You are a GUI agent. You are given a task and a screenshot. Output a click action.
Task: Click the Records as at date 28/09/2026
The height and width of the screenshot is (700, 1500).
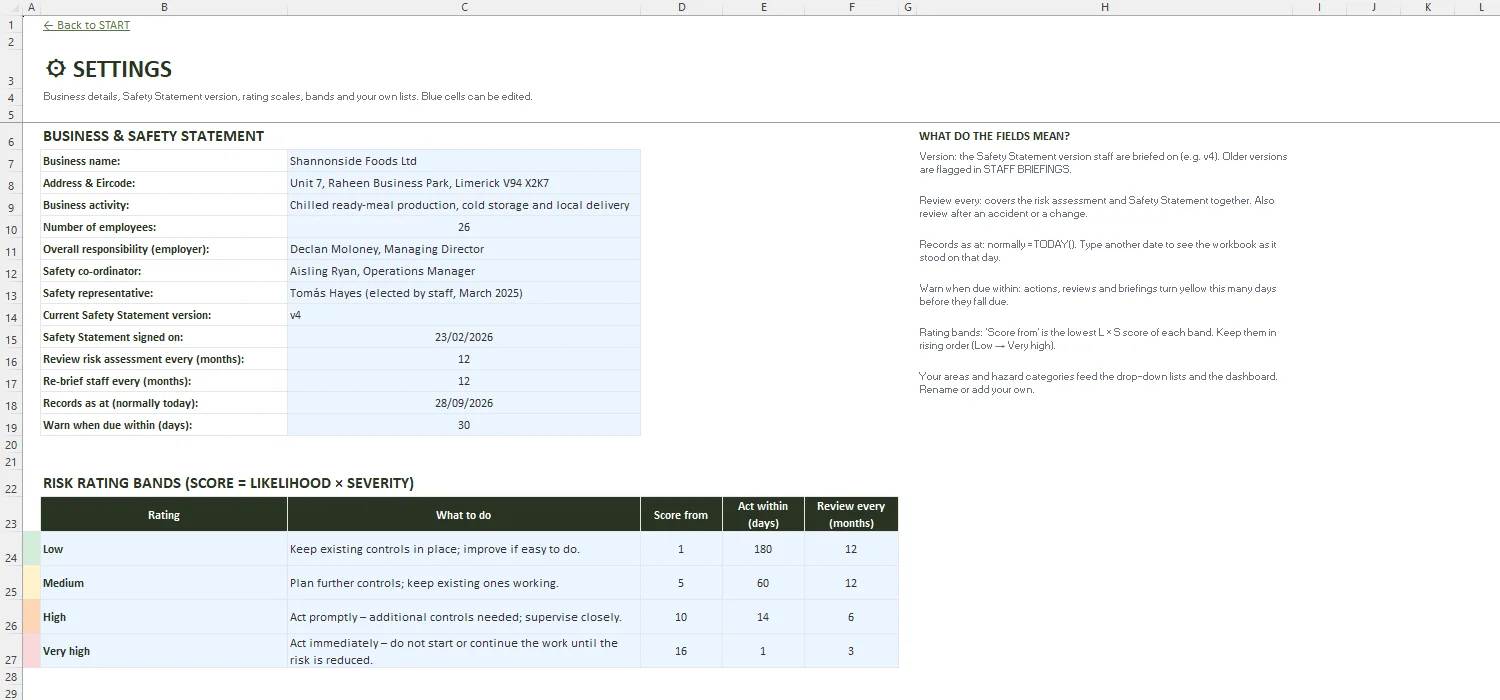coord(463,403)
